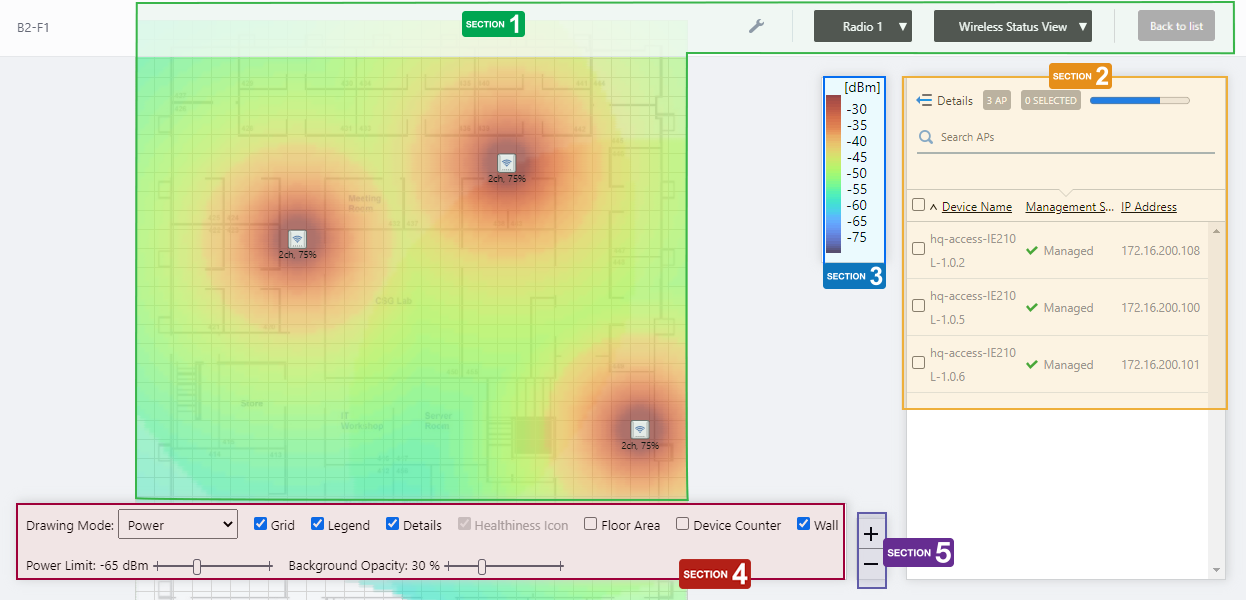Open the Radio 1 dropdown
Viewport: 1246px width, 600px height.
tap(863, 27)
